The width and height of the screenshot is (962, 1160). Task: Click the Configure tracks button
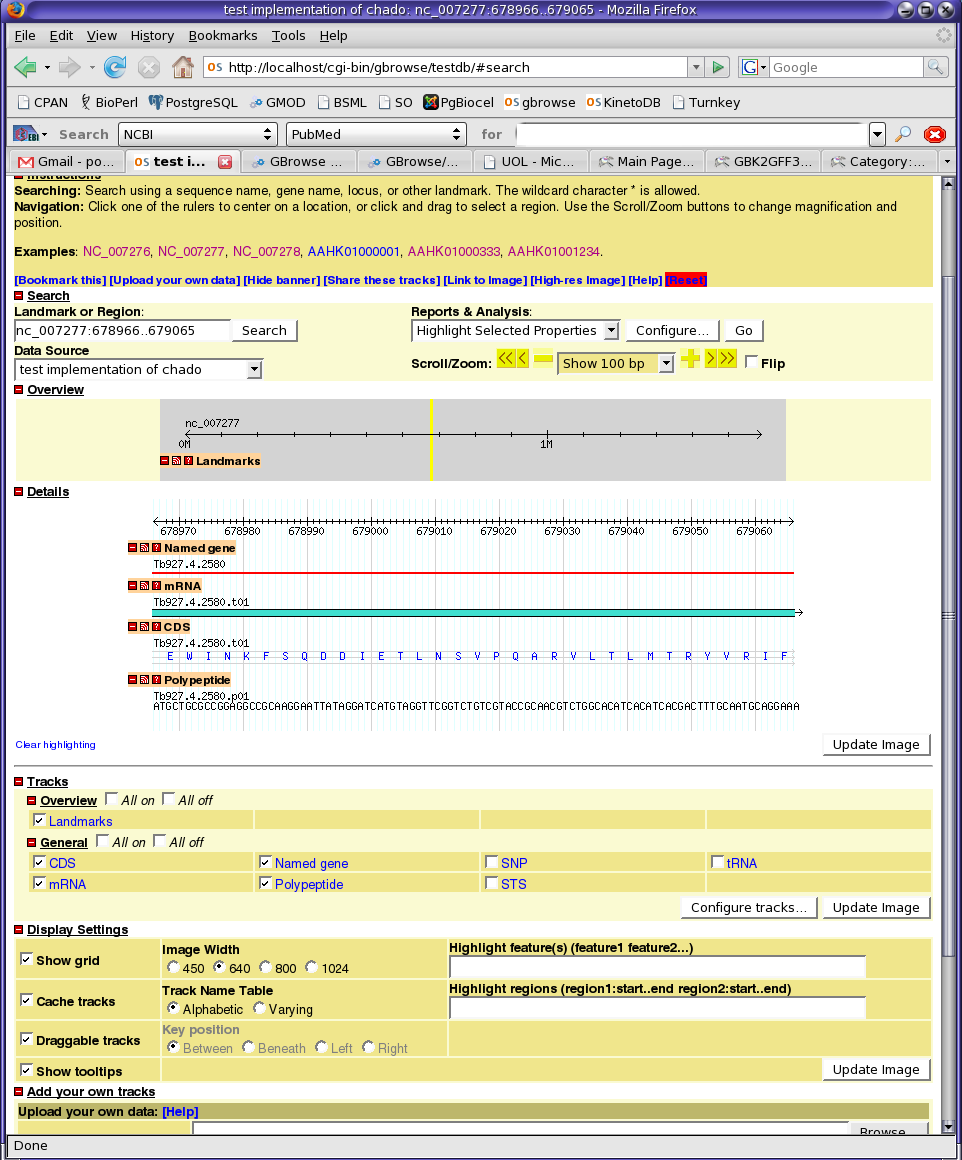(x=748, y=908)
